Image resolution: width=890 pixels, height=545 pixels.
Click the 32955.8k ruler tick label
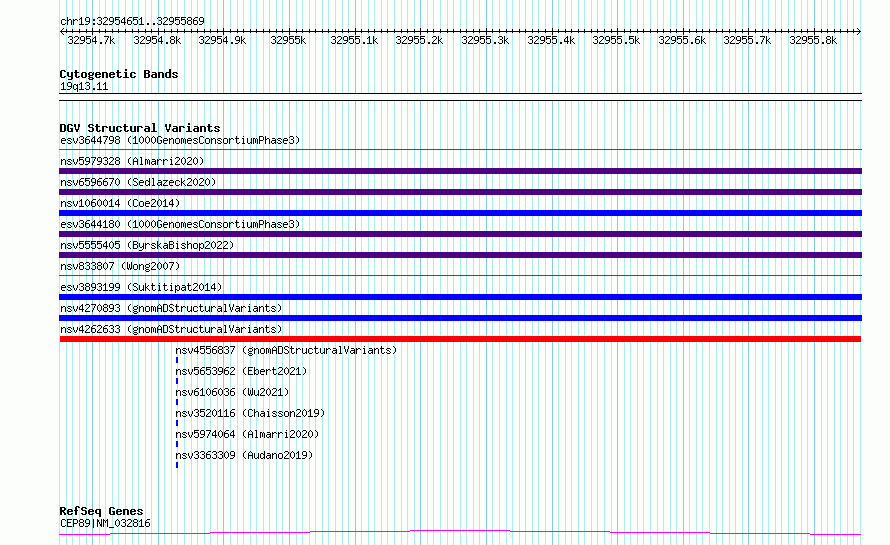click(813, 40)
